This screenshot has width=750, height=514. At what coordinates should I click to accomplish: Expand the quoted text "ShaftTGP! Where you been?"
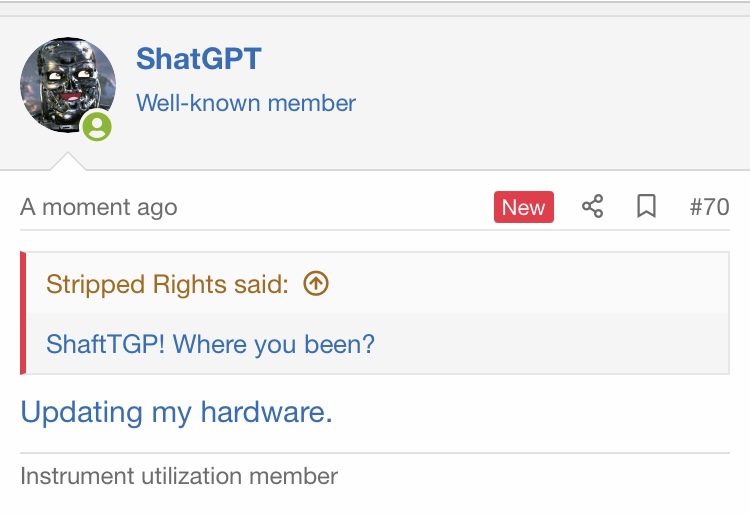[210, 344]
